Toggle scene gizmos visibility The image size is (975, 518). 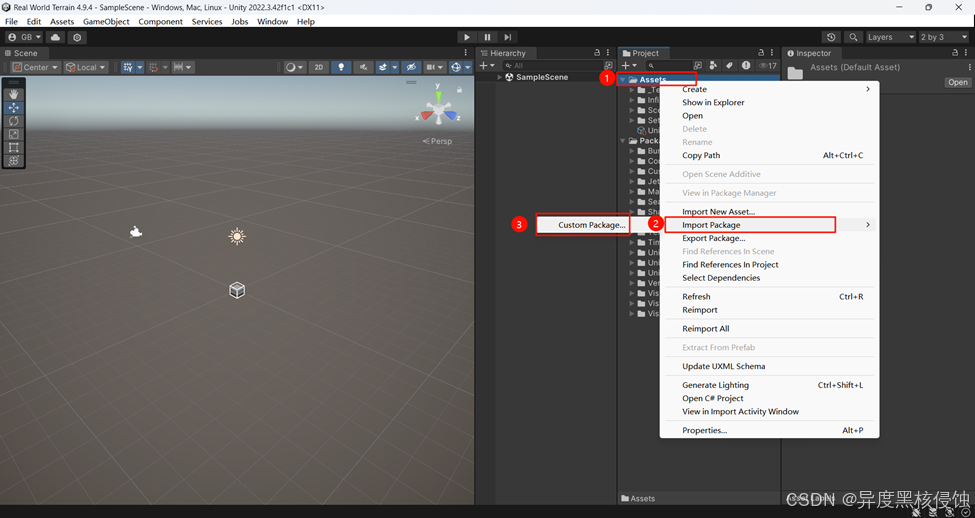point(456,67)
